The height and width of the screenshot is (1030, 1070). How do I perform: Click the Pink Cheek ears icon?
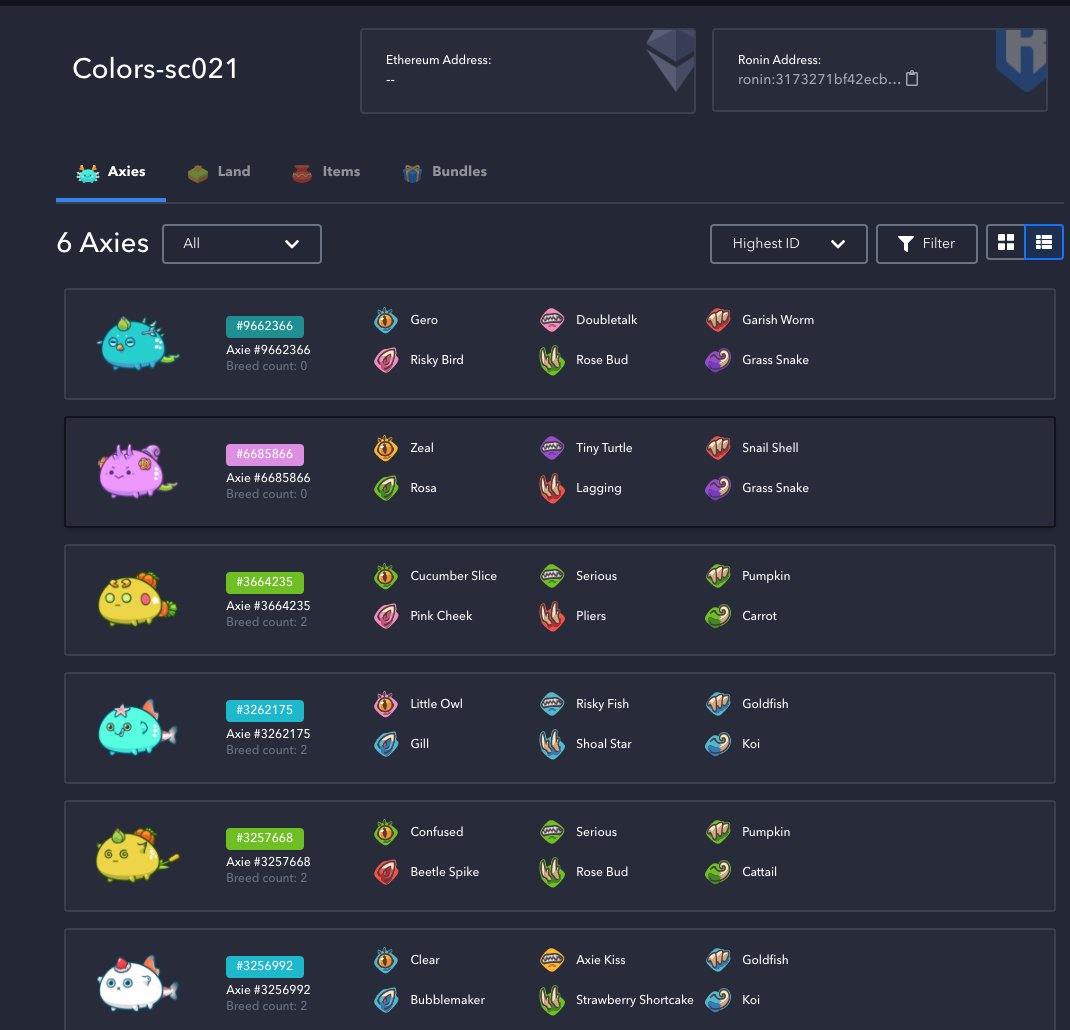(x=386, y=616)
